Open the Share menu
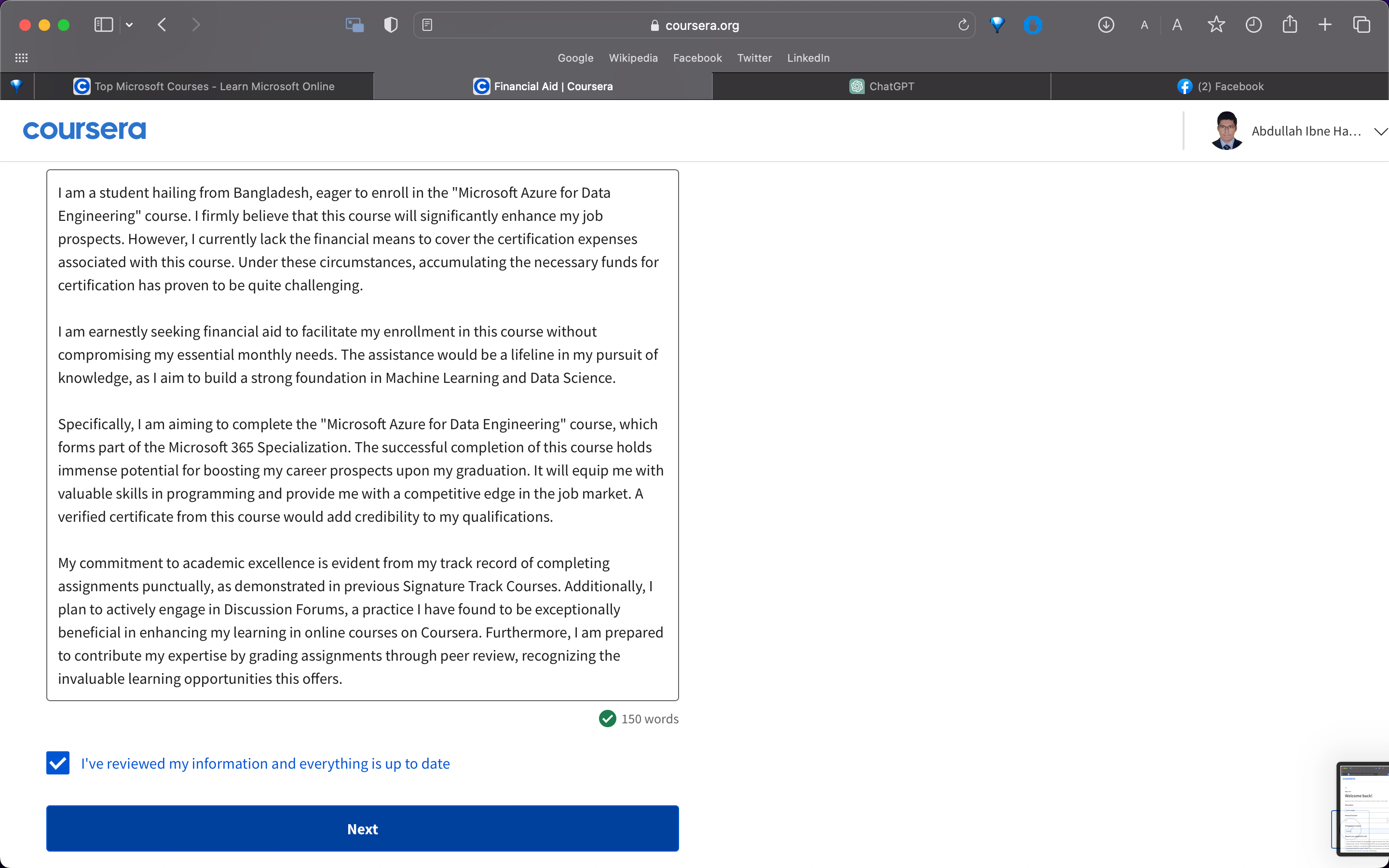1389x868 pixels. pyautogui.click(x=1290, y=25)
